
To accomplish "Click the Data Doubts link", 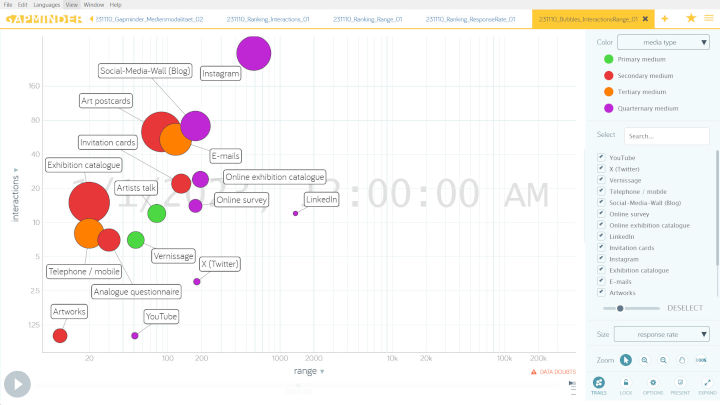I will pos(554,372).
